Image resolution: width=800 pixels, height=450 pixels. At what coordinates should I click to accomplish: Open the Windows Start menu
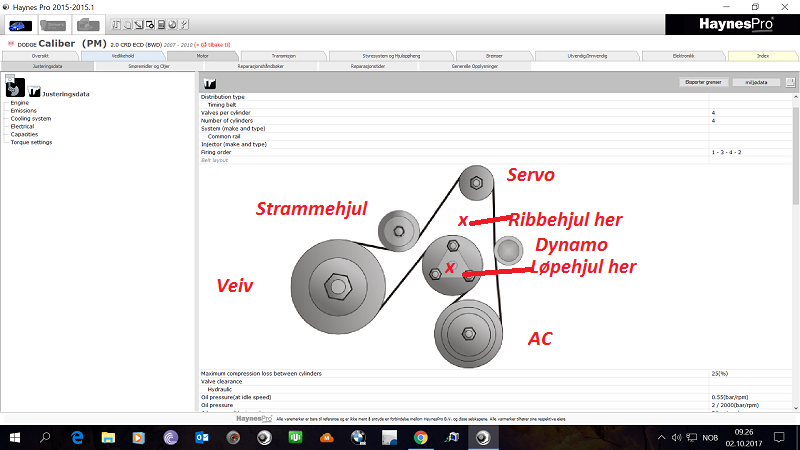click(15, 437)
